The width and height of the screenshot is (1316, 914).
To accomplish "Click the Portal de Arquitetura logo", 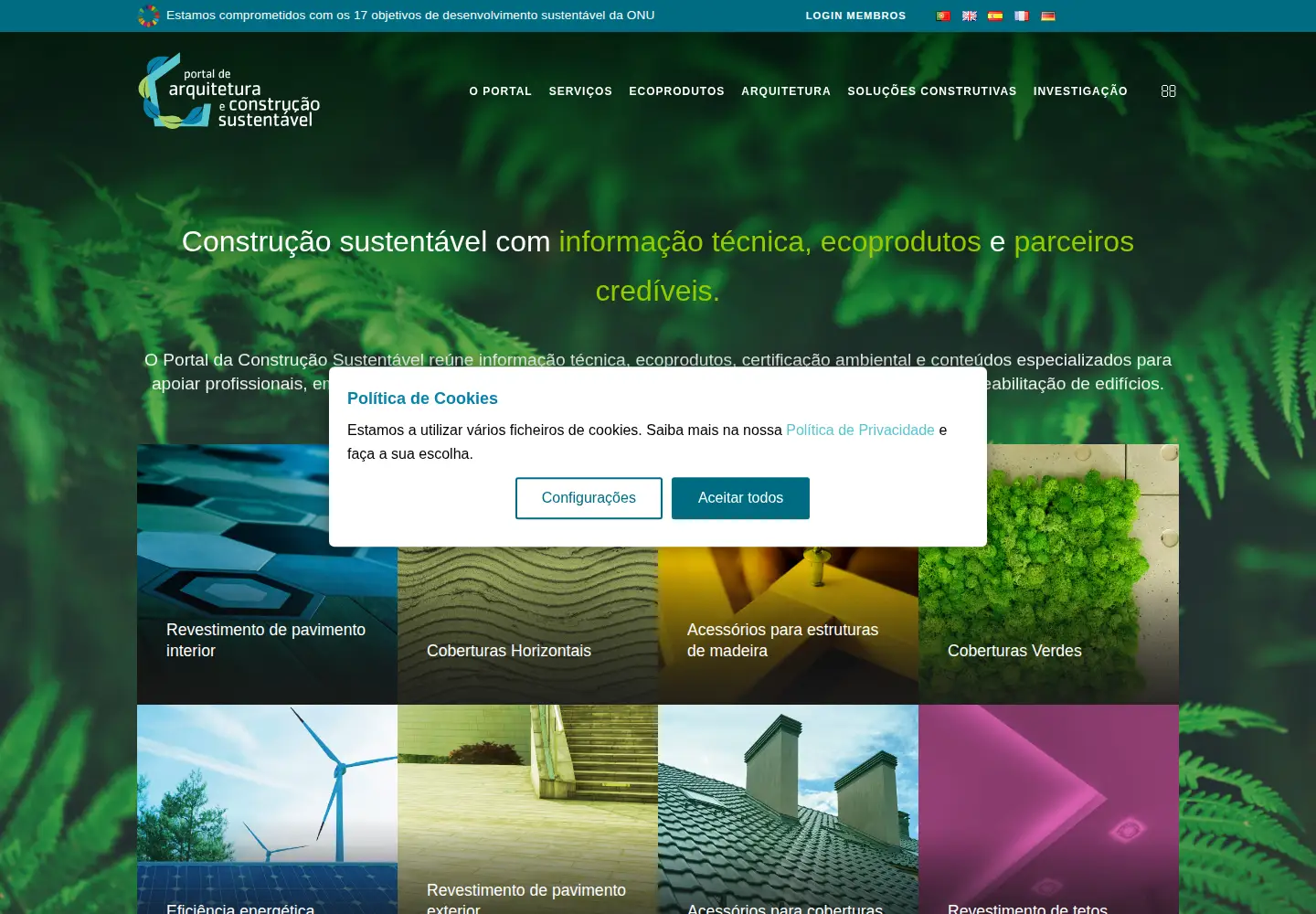I will [229, 90].
